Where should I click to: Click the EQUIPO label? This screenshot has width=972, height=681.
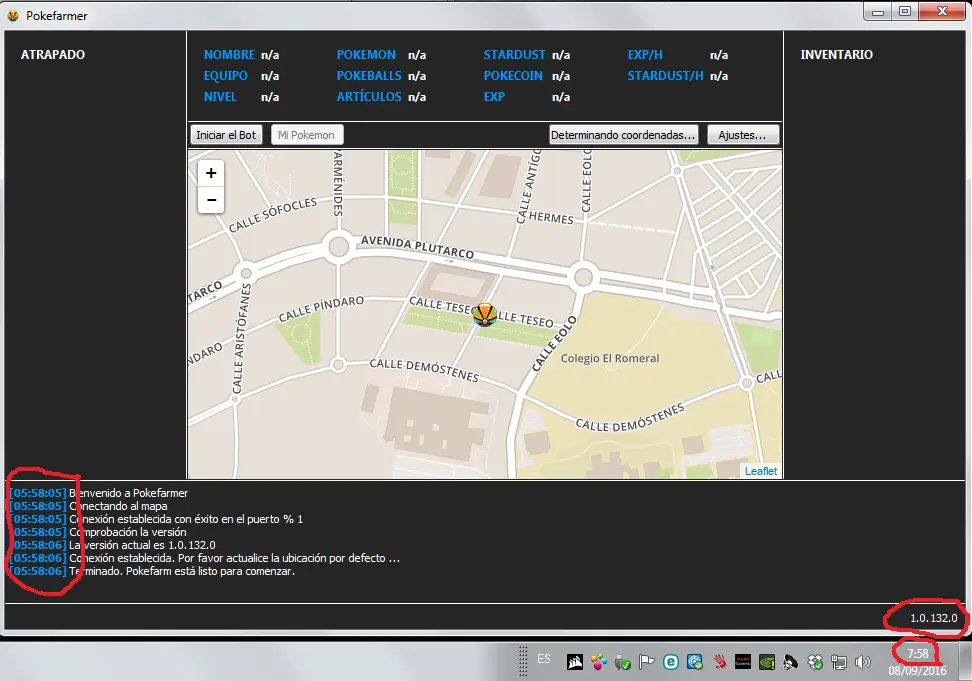point(226,76)
